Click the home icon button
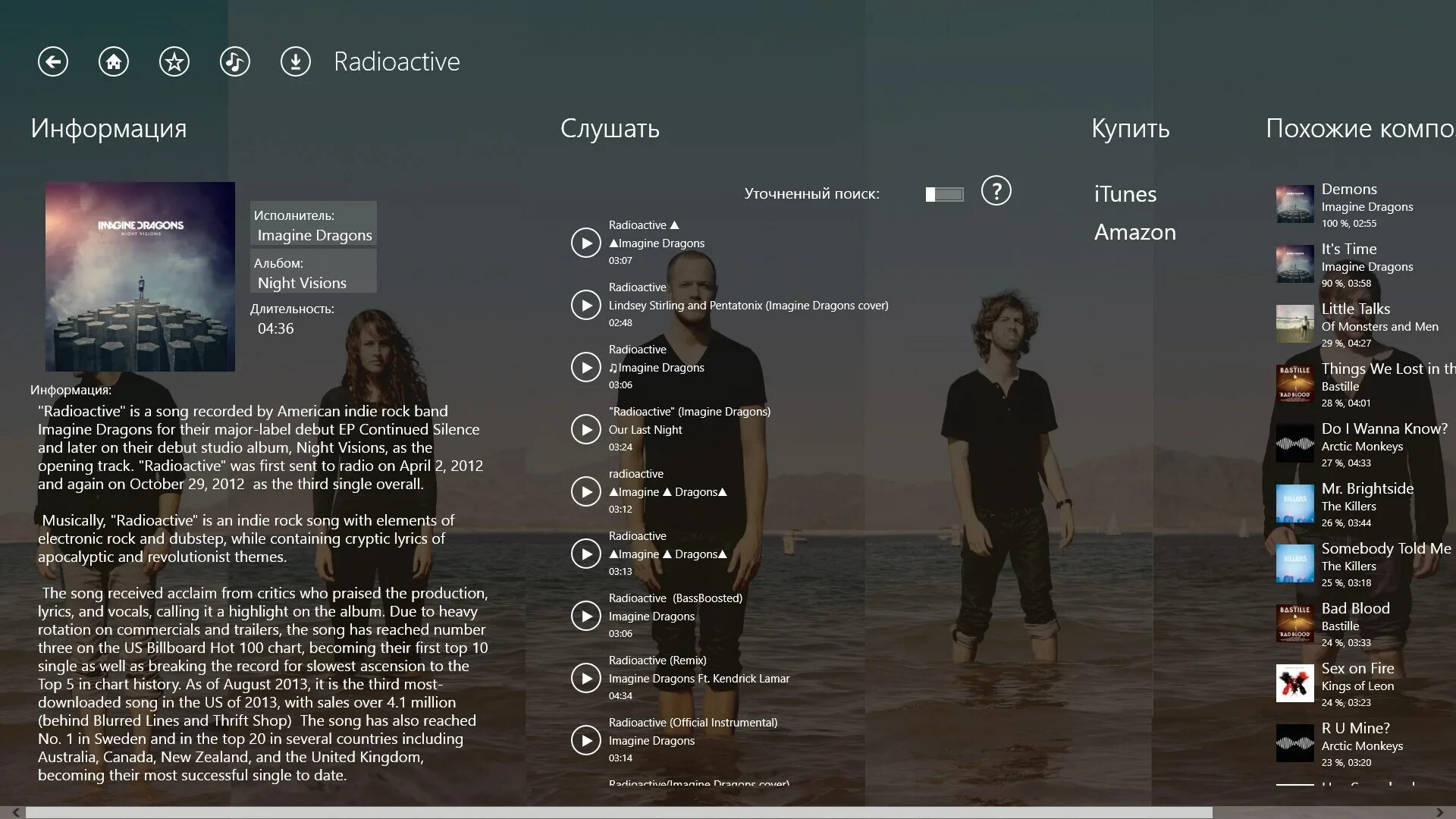Viewport: 1456px width, 819px height. click(x=113, y=62)
